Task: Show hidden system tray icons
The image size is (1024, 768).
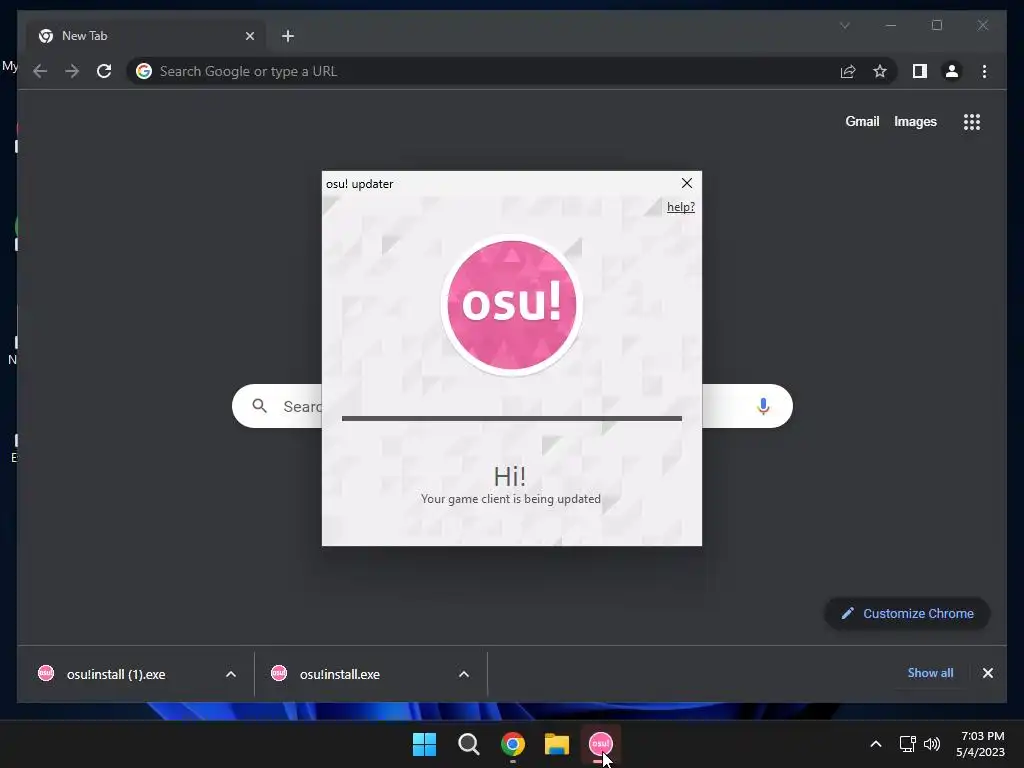Action: tap(876, 744)
